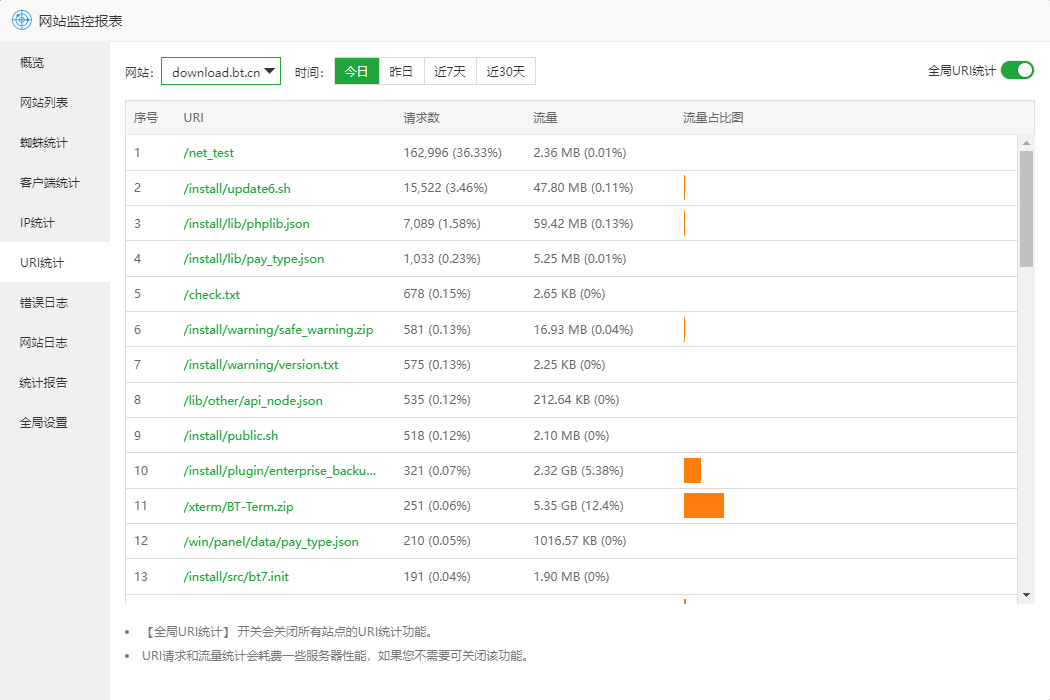1050x700 pixels.
Task: Open 蜘蛛统计 in the sidebar
Action: 55,143
